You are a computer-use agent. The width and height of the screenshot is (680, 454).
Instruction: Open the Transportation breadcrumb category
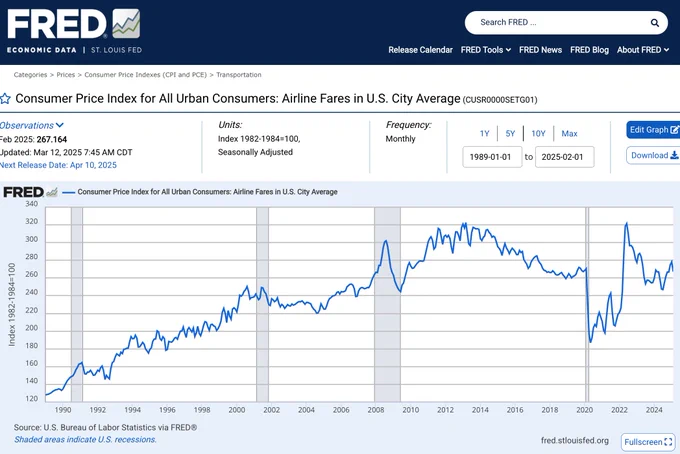(x=239, y=75)
